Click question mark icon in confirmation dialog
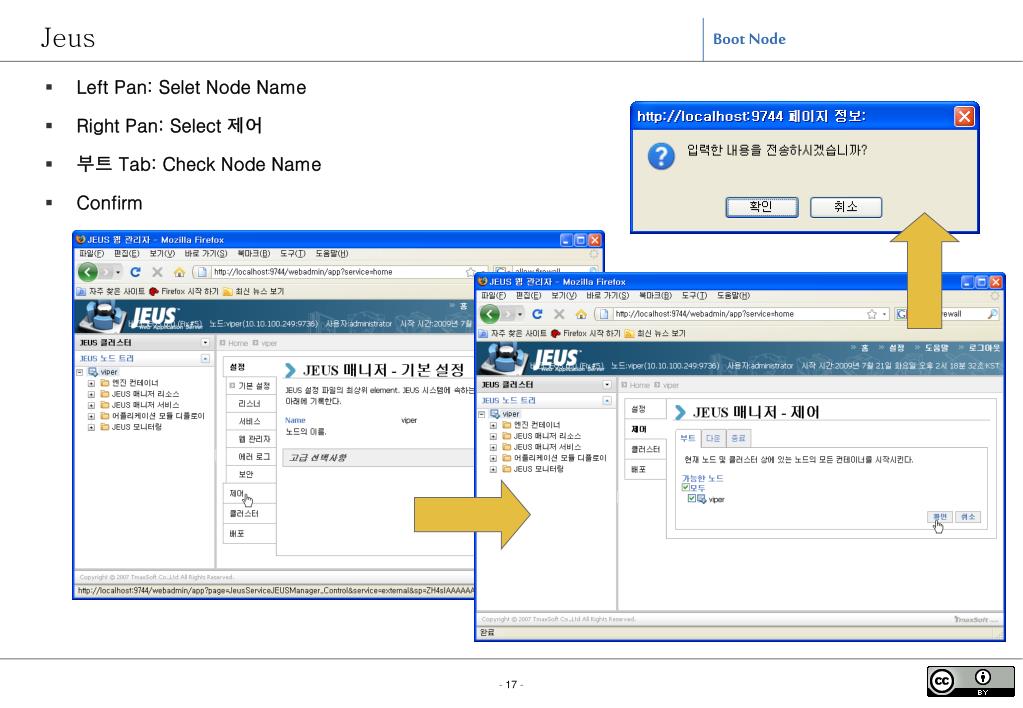This screenshot has width=1023, height=708. click(661, 156)
